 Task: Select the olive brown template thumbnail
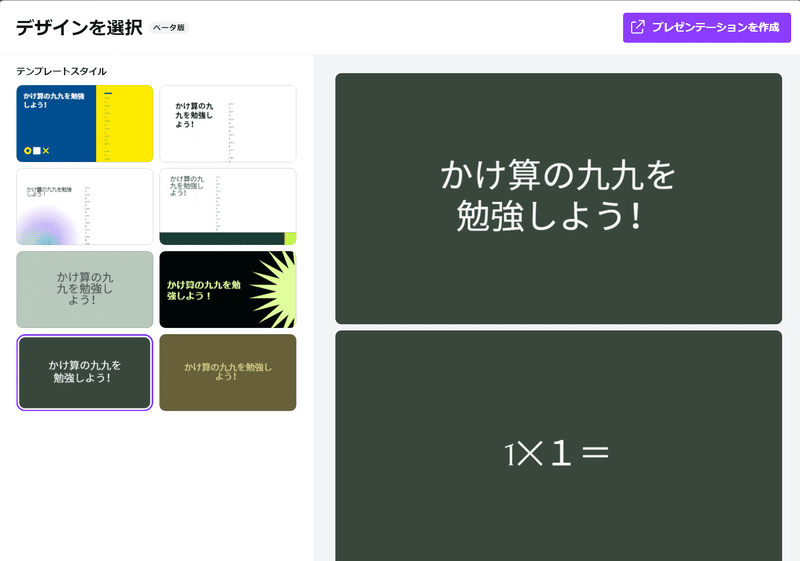pos(228,372)
